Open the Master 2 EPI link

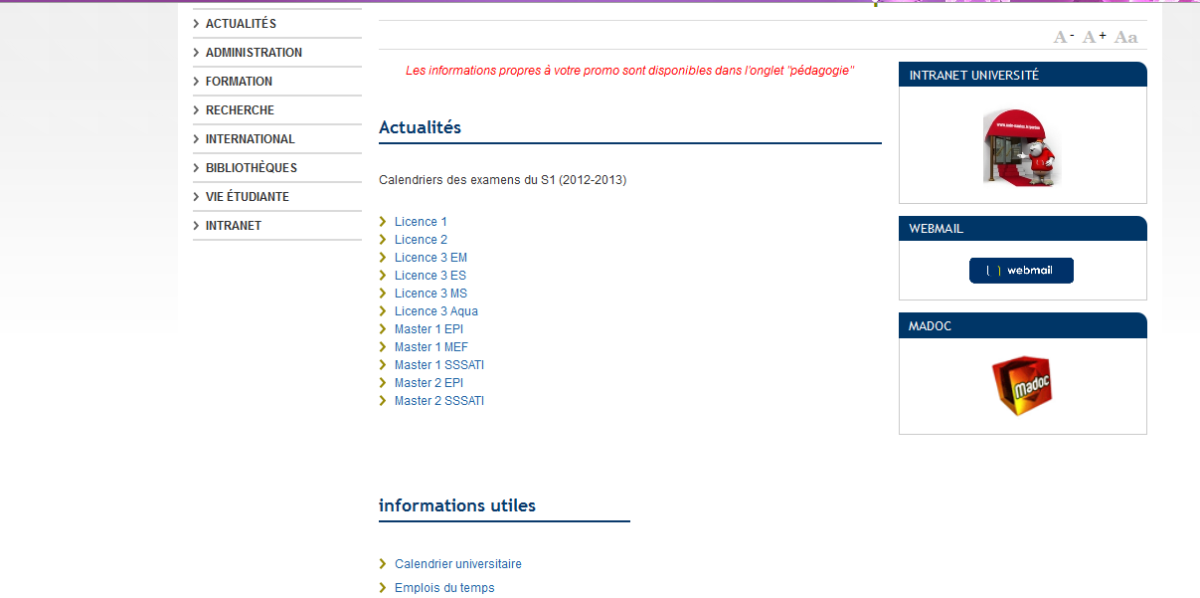(x=429, y=384)
